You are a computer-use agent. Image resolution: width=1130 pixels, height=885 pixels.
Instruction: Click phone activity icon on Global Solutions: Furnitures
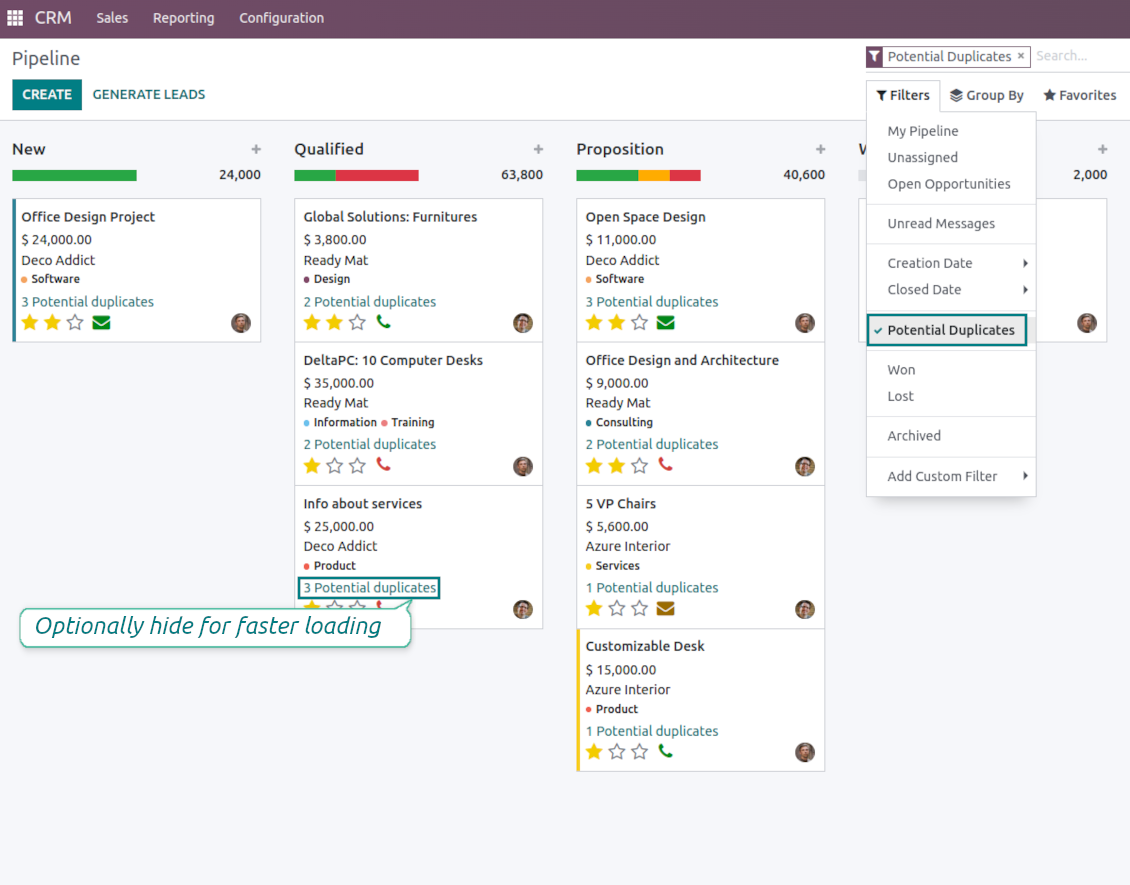383,322
